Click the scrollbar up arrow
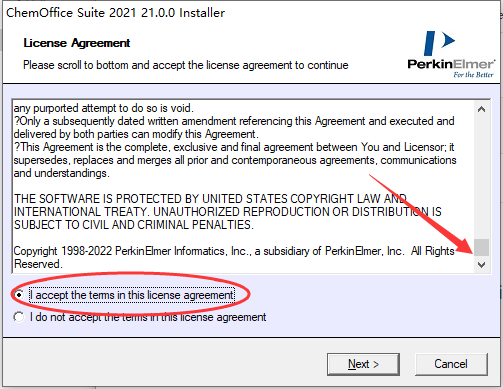503x389 pixels. (481, 109)
